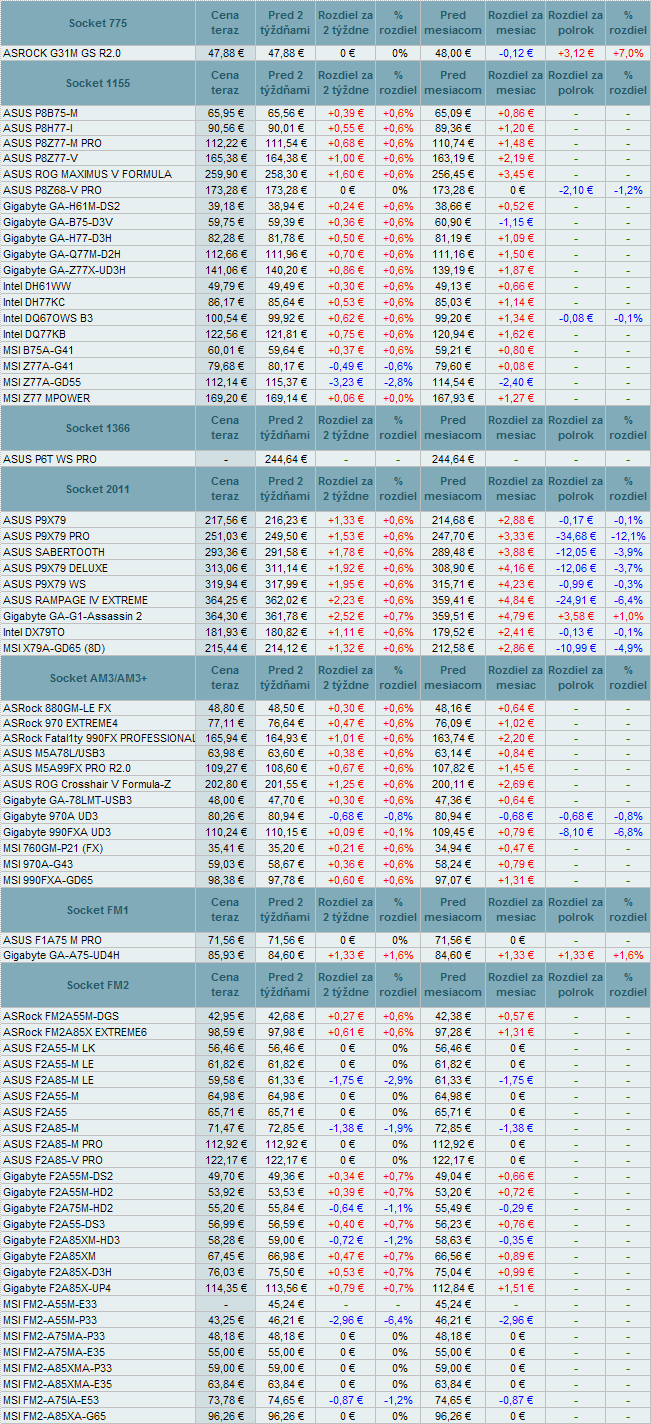This screenshot has height=1424, width=651.
Task: Select the MSI 990FXA-GD65 product name
Action: (47, 880)
